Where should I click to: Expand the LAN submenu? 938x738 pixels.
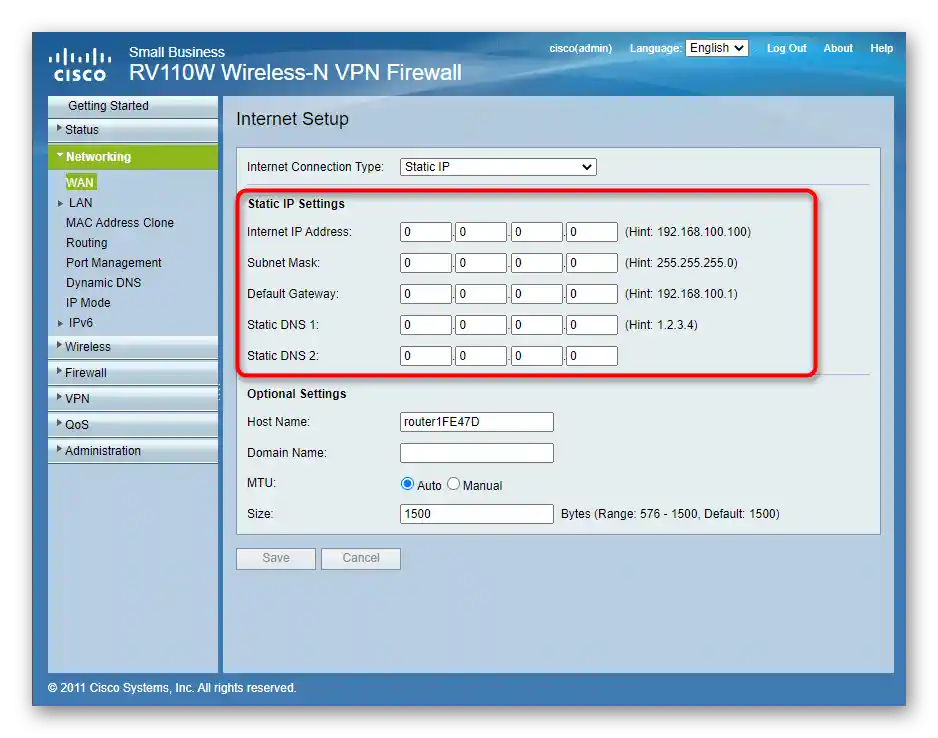tap(80, 203)
